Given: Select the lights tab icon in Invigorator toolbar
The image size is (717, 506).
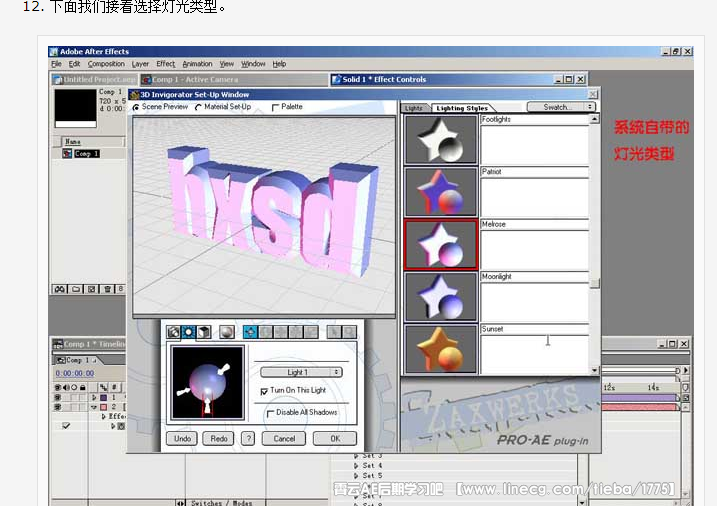Looking at the screenshot, I should pos(188,332).
